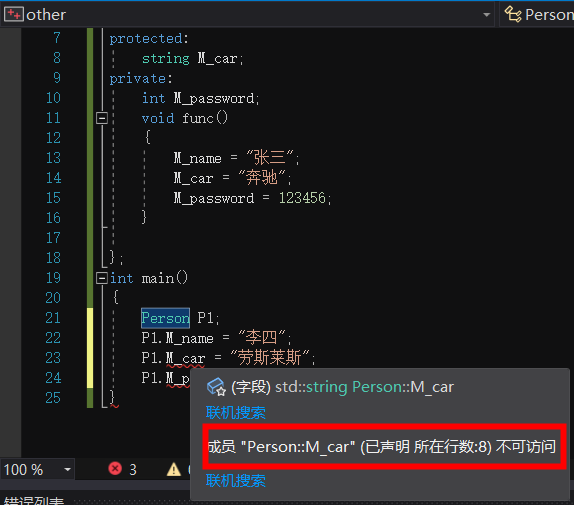This screenshot has height=505, width=574.
Task: Click the protected: keyword on line 7
Action: tap(149, 38)
